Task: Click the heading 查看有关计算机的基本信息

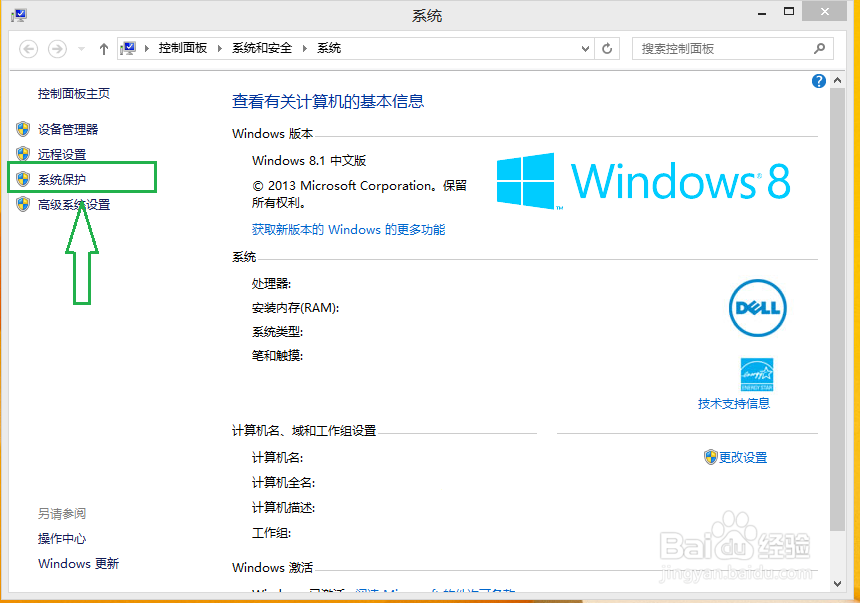Action: pyautogui.click(x=328, y=102)
